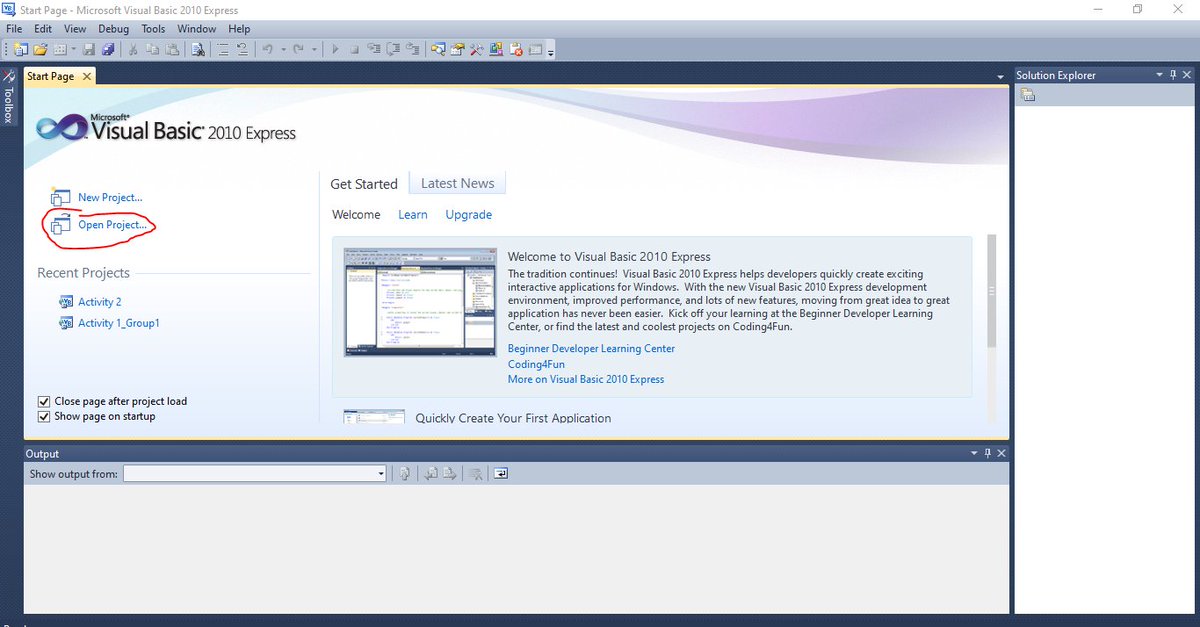
Task: Click the Visual Basic IDE thumbnail image
Action: click(x=420, y=302)
